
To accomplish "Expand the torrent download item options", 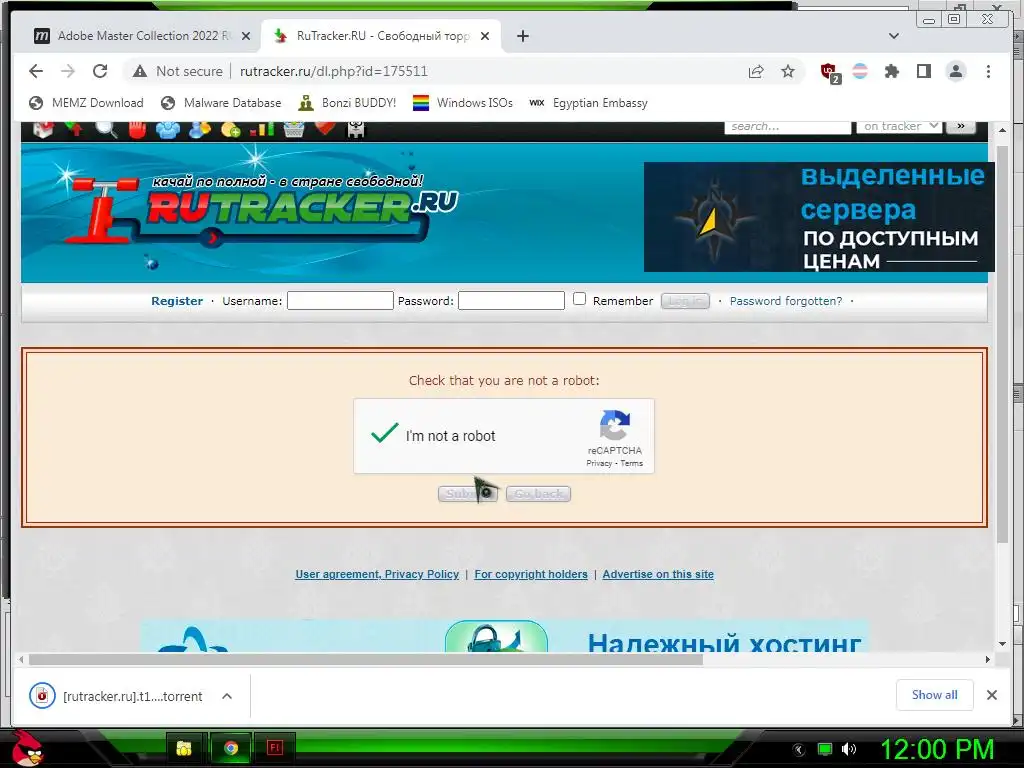I will (x=227, y=696).
